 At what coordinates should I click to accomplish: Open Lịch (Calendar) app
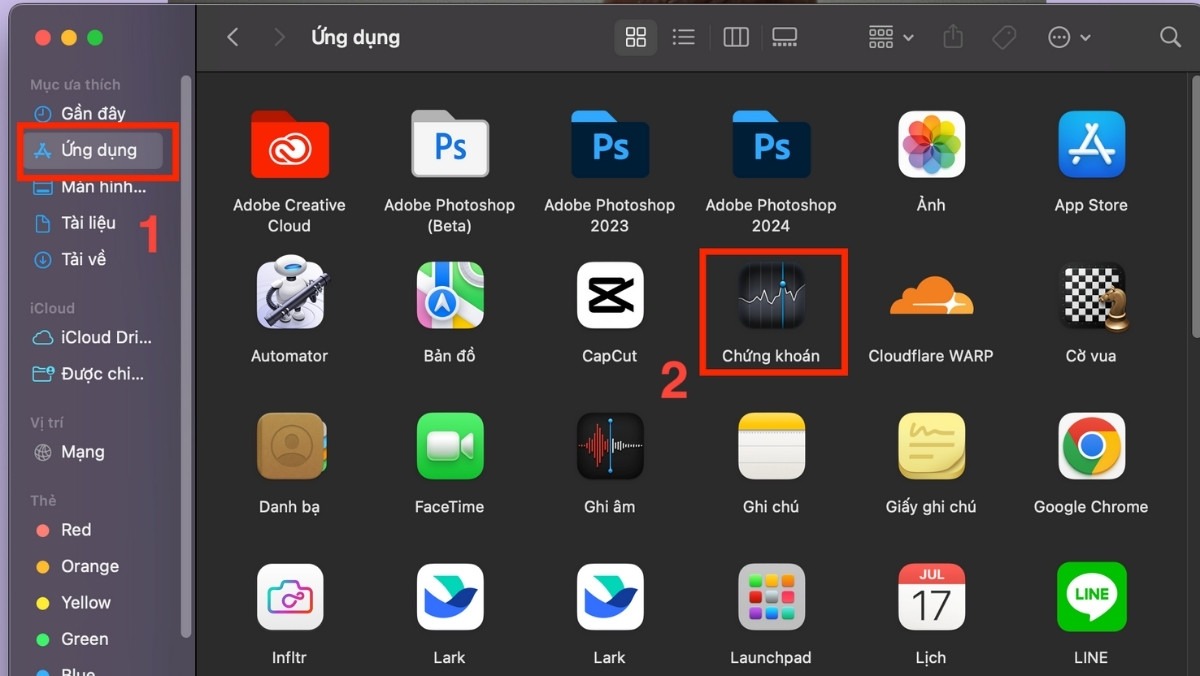[x=931, y=597]
